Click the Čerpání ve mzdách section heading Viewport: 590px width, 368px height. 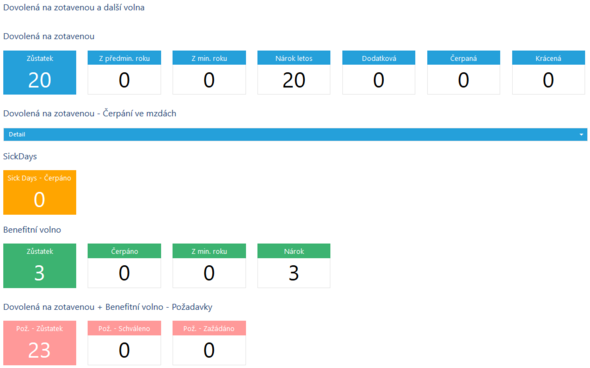coord(90,114)
